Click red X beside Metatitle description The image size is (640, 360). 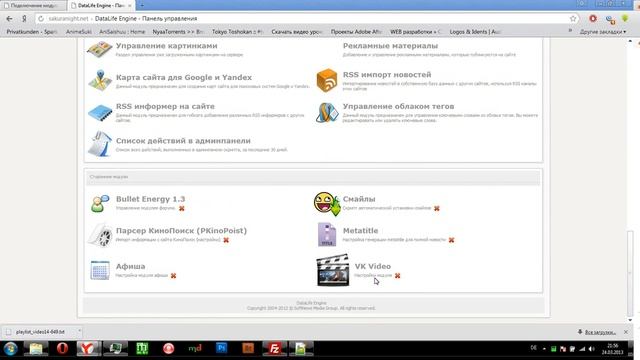click(x=451, y=240)
